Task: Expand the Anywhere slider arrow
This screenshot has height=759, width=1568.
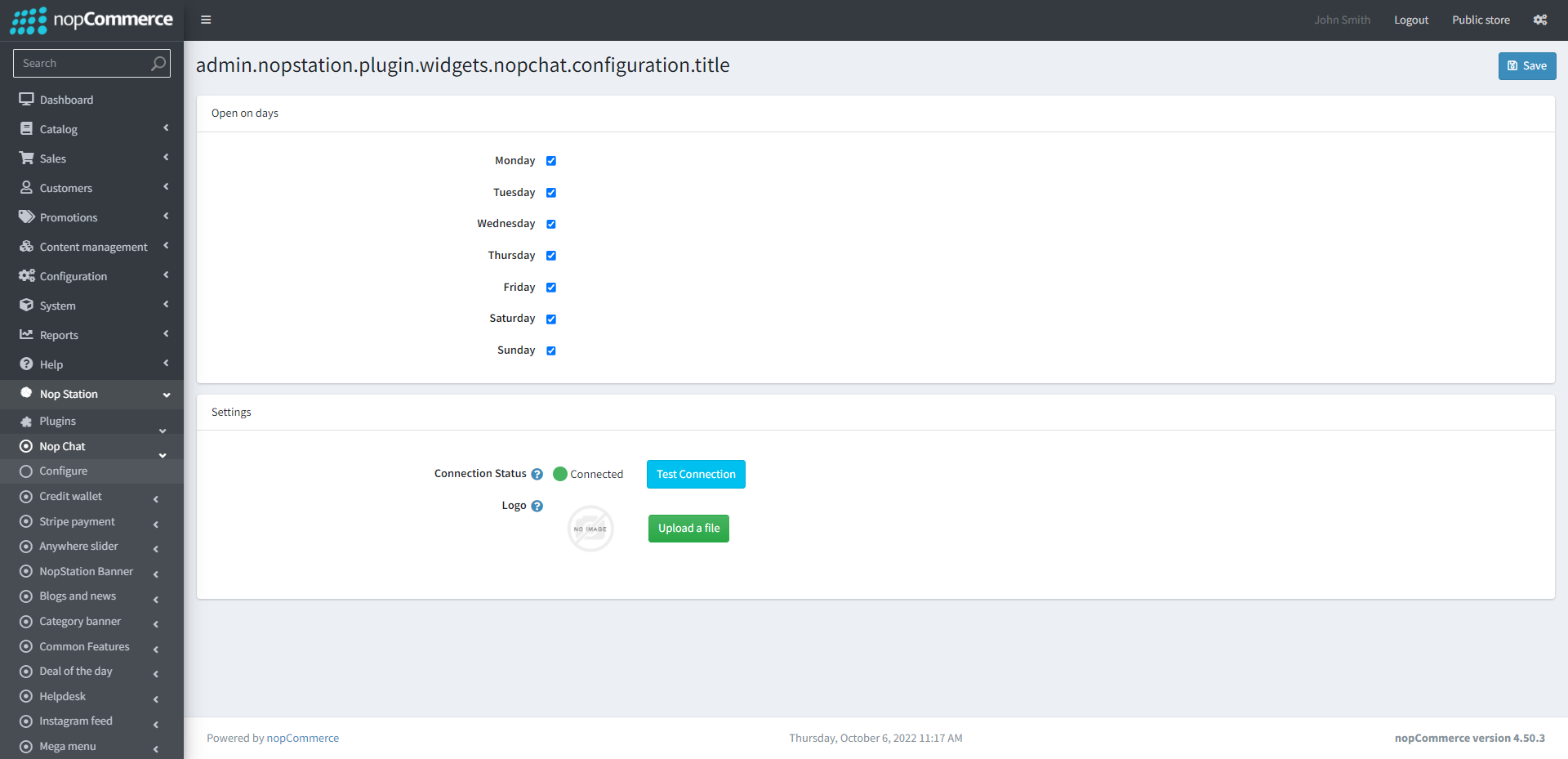Action: click(x=155, y=549)
